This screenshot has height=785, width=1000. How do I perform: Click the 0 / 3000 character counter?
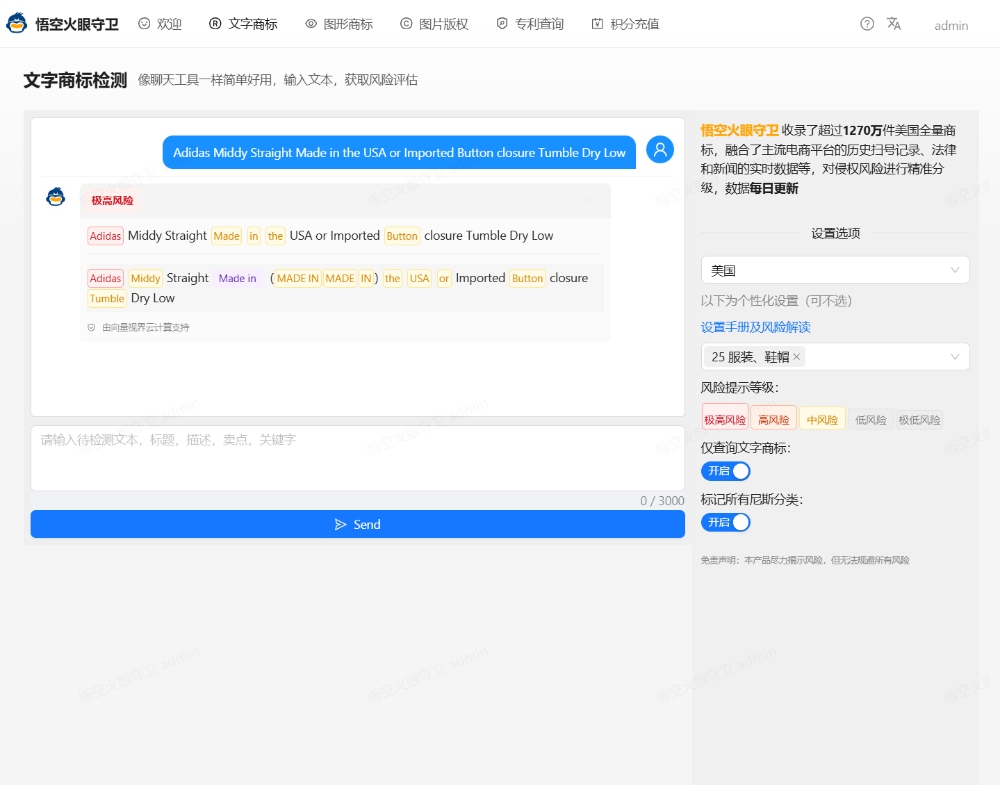(662, 501)
